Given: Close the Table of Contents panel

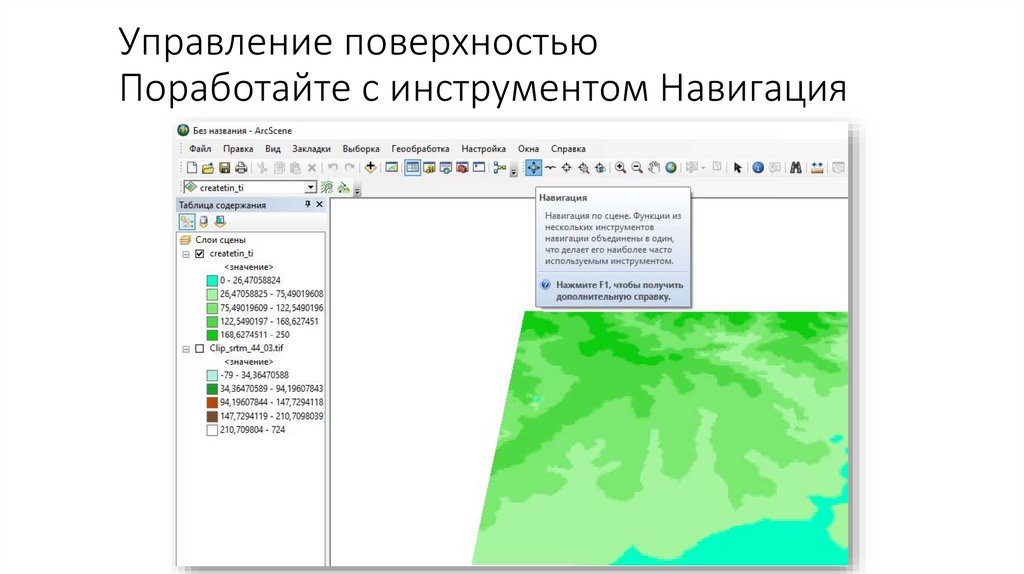Looking at the screenshot, I should pos(319,204).
